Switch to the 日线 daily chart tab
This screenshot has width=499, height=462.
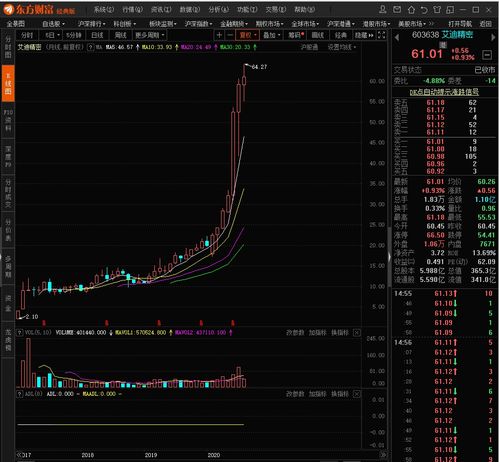click(97, 35)
